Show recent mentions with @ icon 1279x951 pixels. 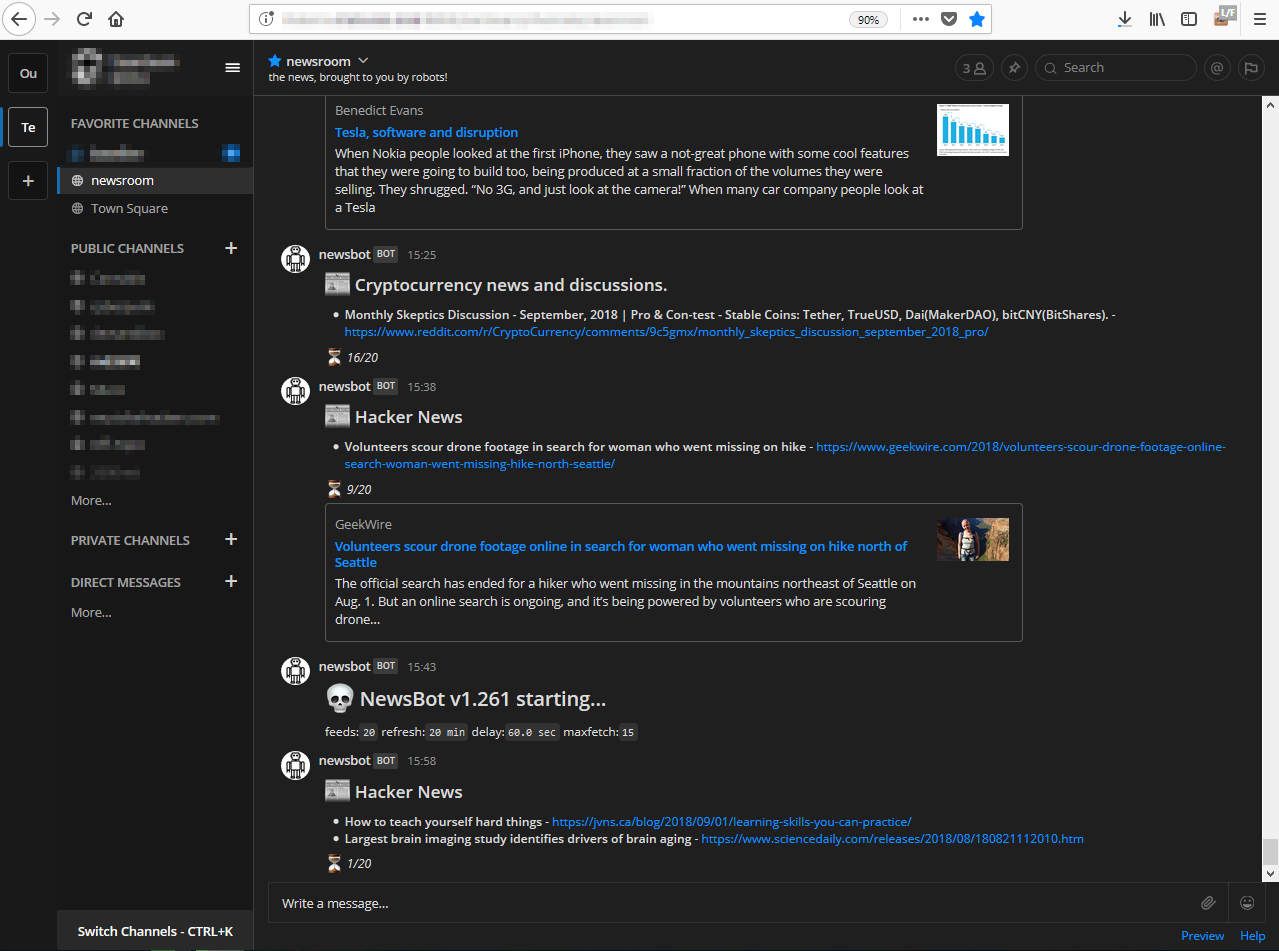pyautogui.click(x=1217, y=68)
